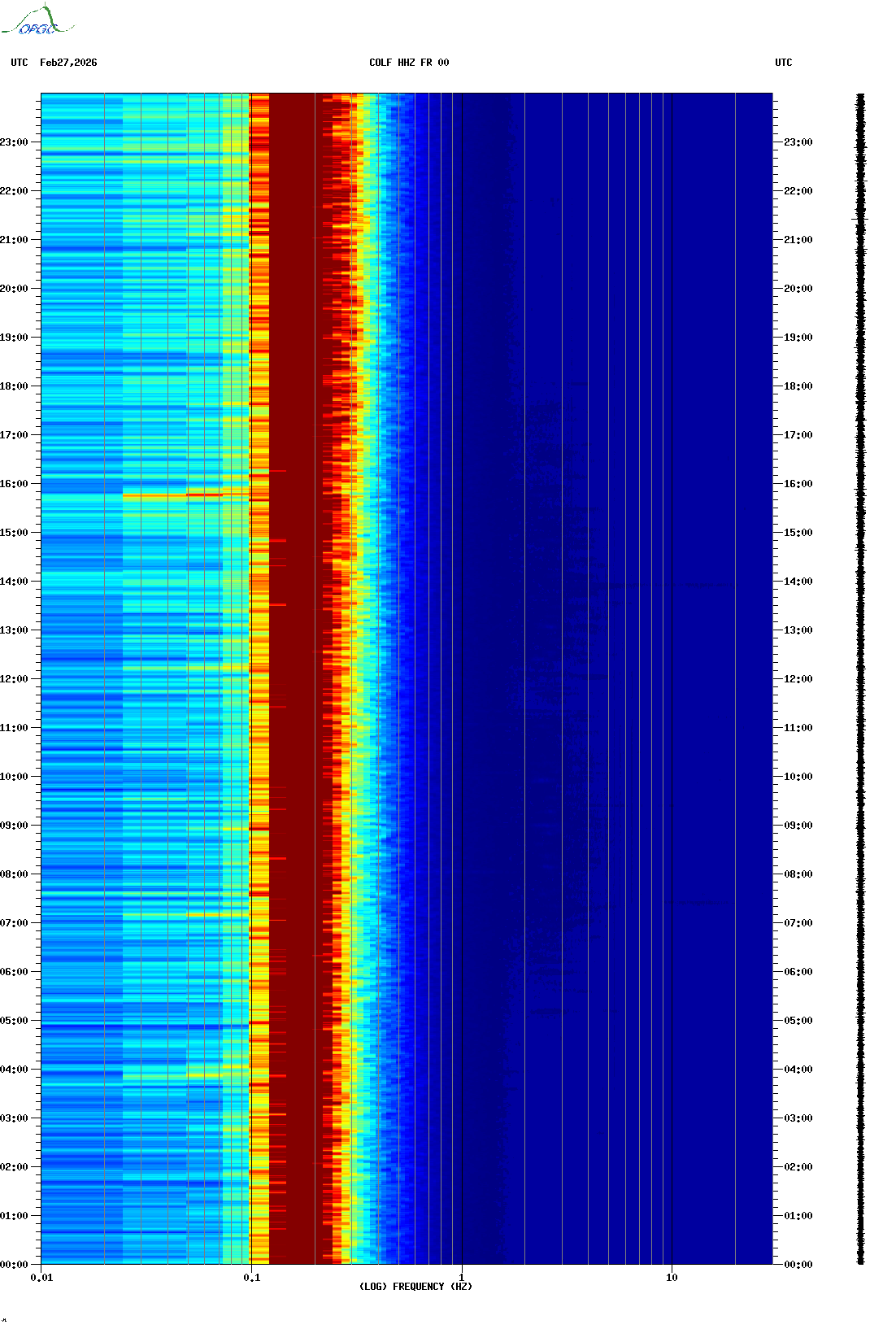Viewport: 896px width, 1329px height.
Task: Click 08:00 on the right time axis
Action: pyautogui.click(x=798, y=874)
